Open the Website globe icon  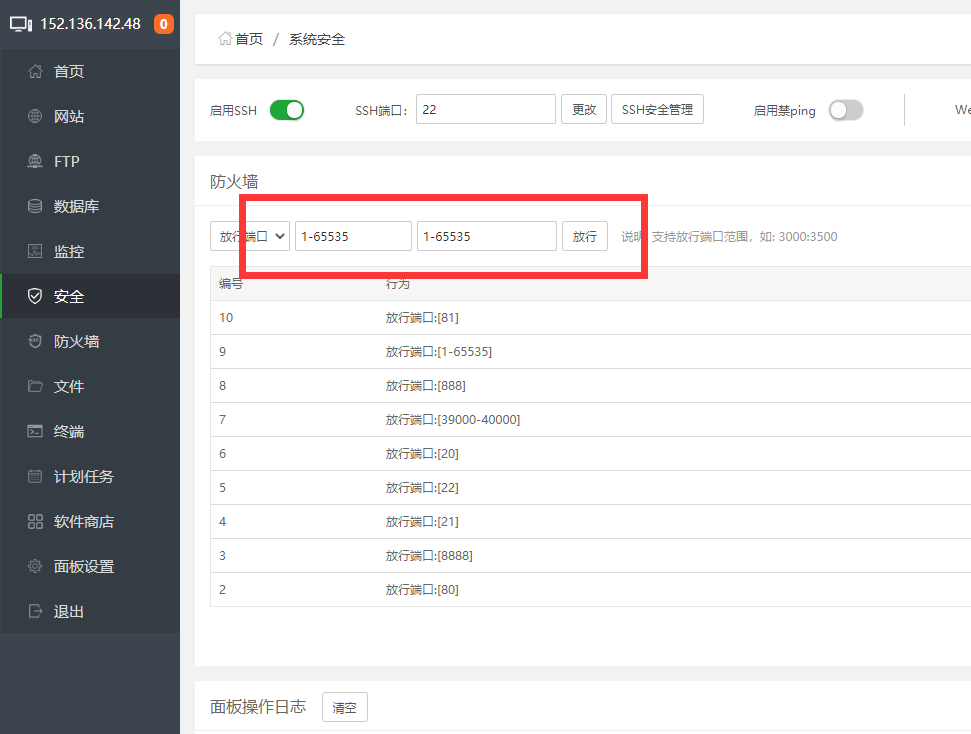tap(35, 116)
